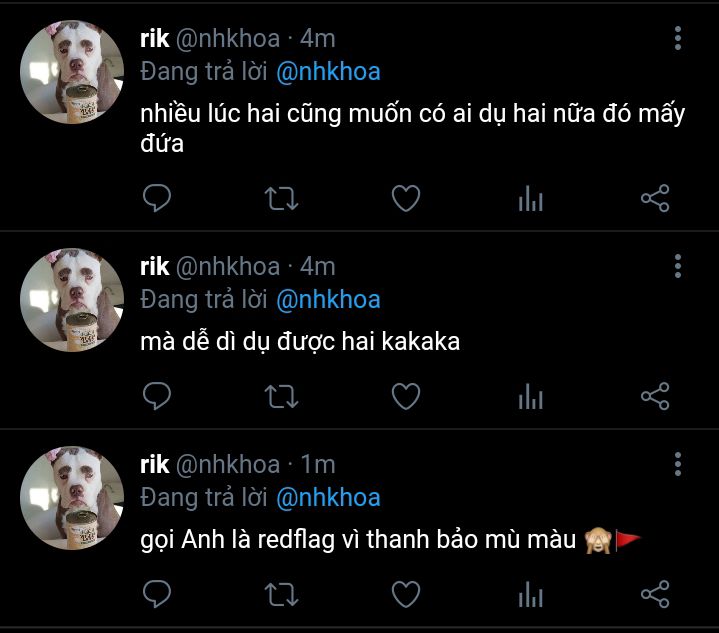
Task: Open the 1m timestamp of the redflag tweet
Action: (318, 464)
